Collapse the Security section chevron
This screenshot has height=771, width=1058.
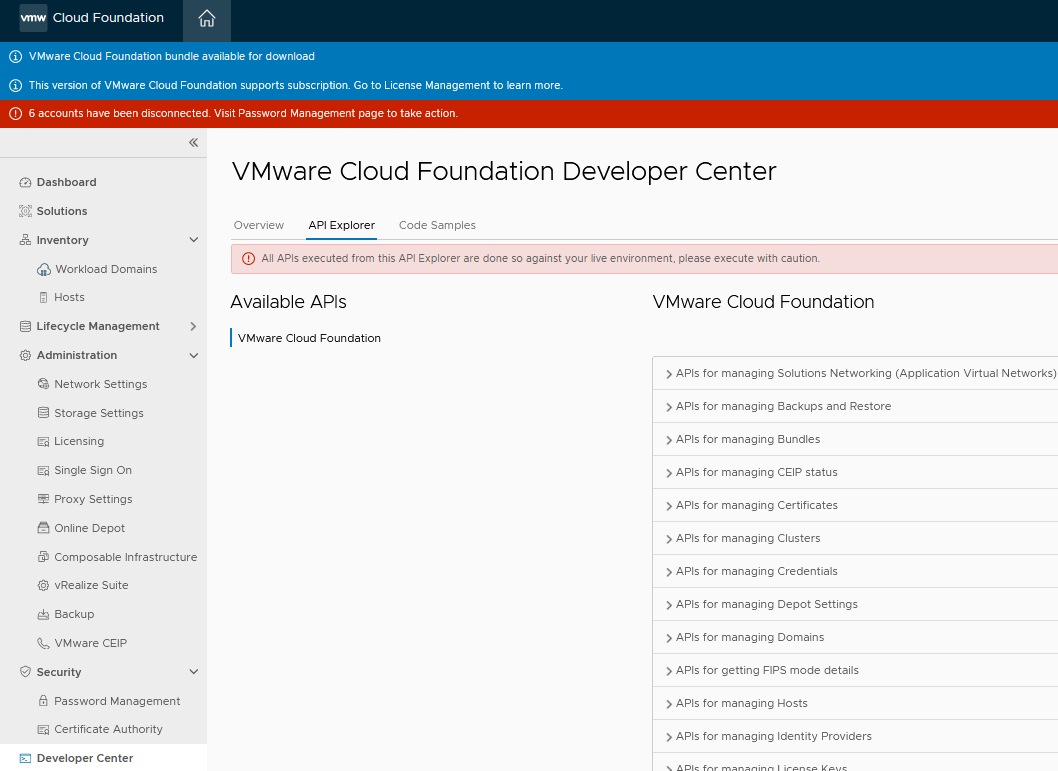click(x=194, y=672)
